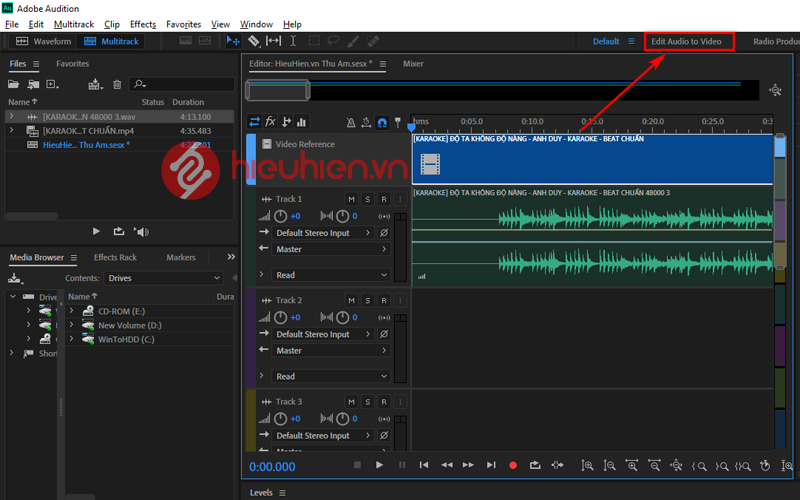
Task: Click the Sends icon in editor toolbar
Action: (x=286, y=121)
